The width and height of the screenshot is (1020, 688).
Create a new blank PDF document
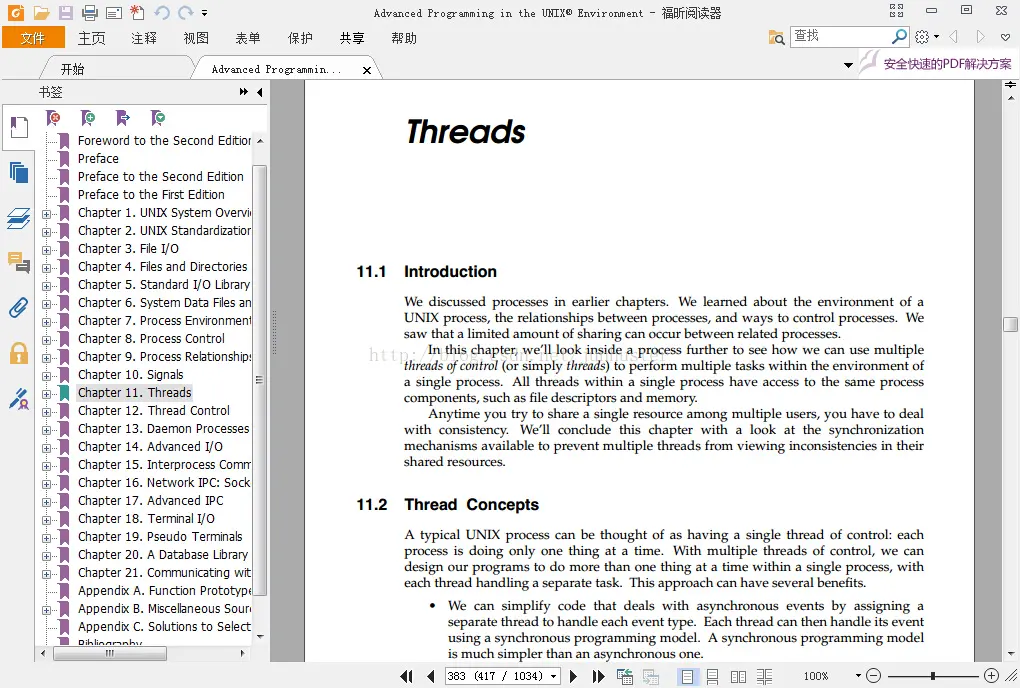[x=137, y=12]
